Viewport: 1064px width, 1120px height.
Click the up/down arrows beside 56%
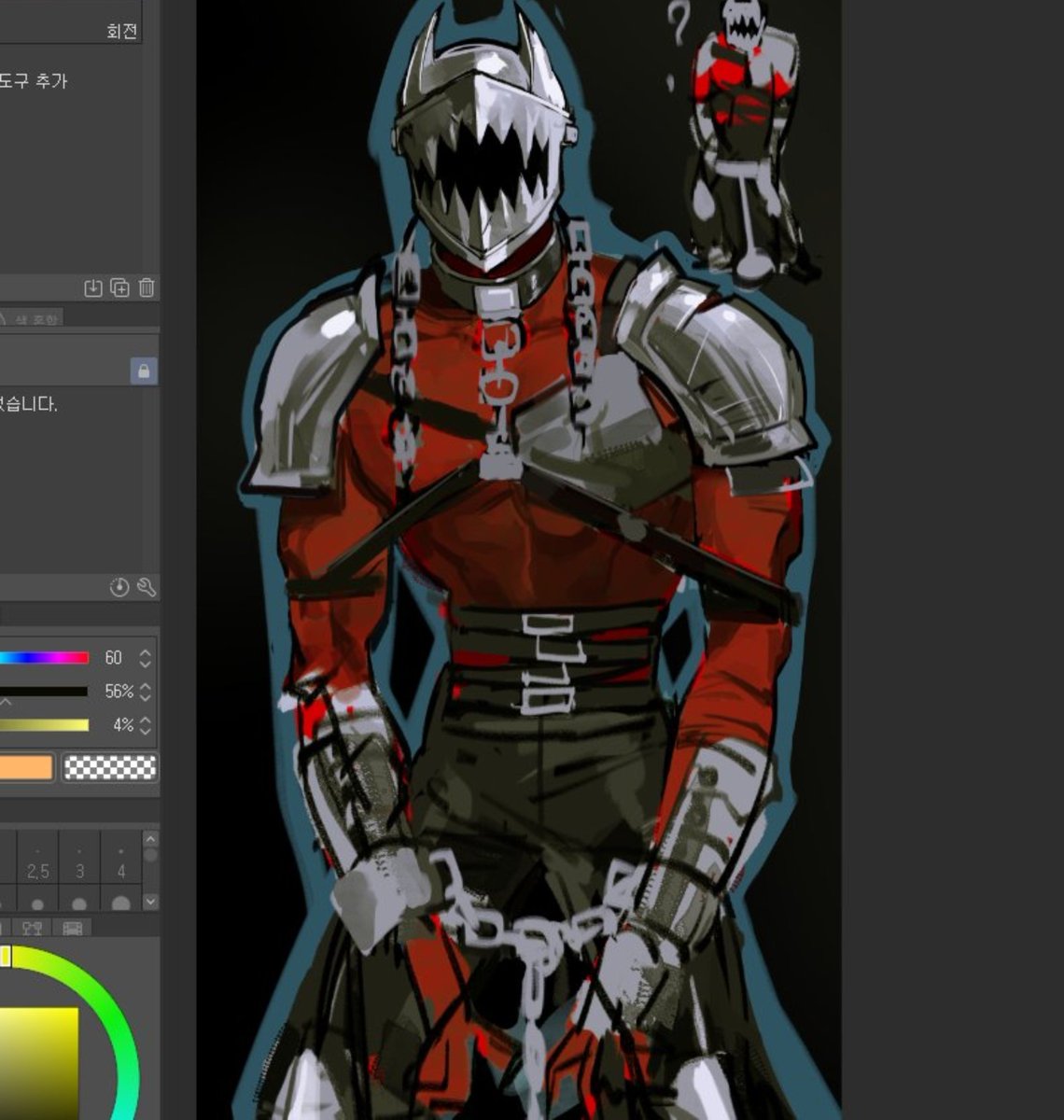pyautogui.click(x=145, y=692)
